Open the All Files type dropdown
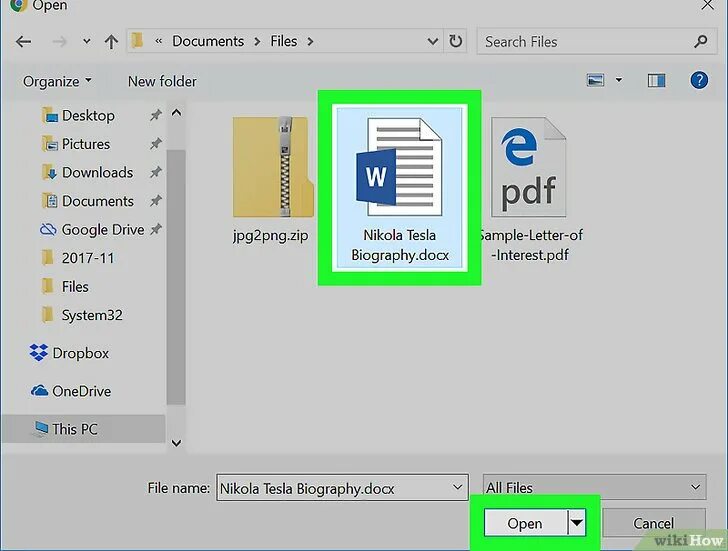 coord(594,487)
